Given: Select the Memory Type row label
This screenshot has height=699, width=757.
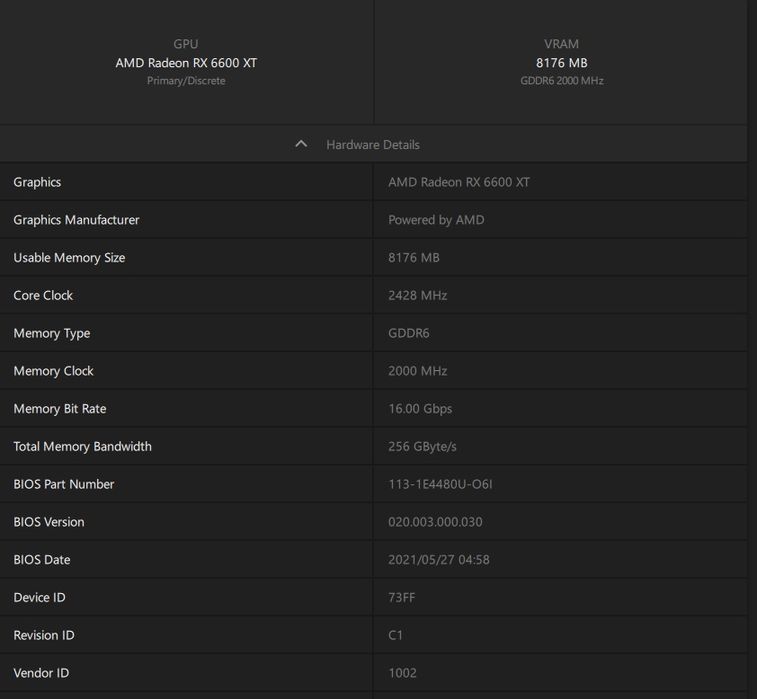Looking at the screenshot, I should 51,333.
